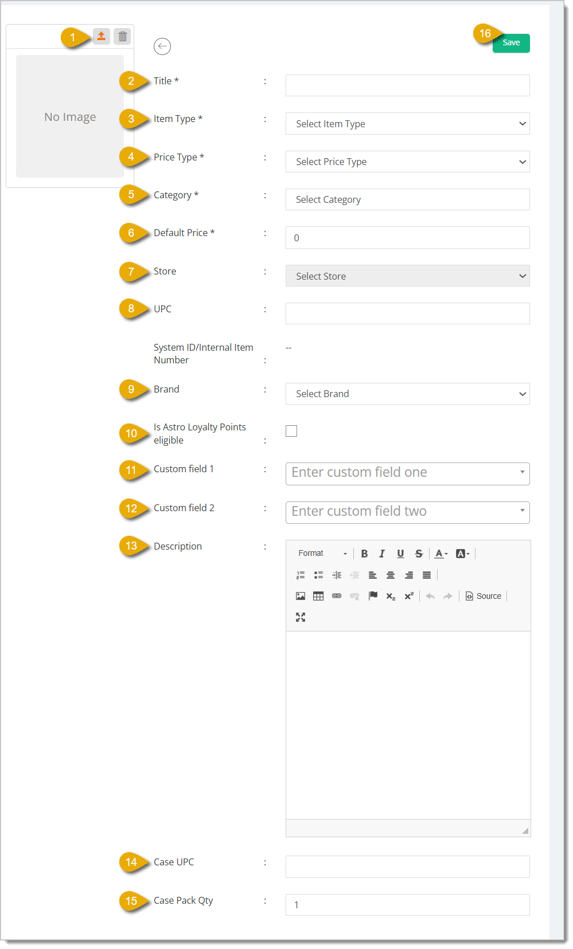The width and height of the screenshot is (573, 949).
Task: Toggle subscript in the editor
Action: coord(391,596)
